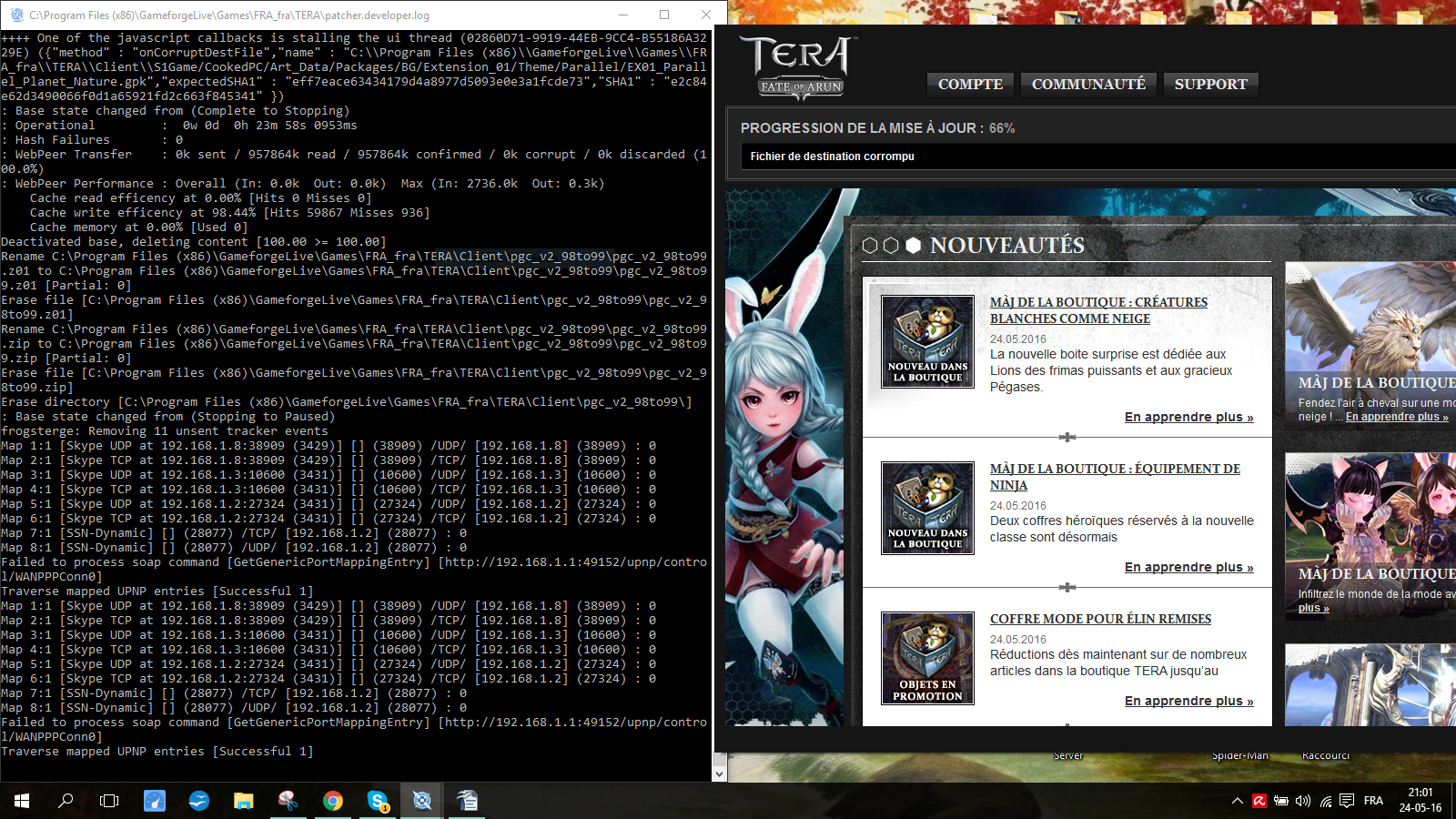1456x819 pixels.
Task: Expand hidden system tray icons
Action: pos(1237,801)
